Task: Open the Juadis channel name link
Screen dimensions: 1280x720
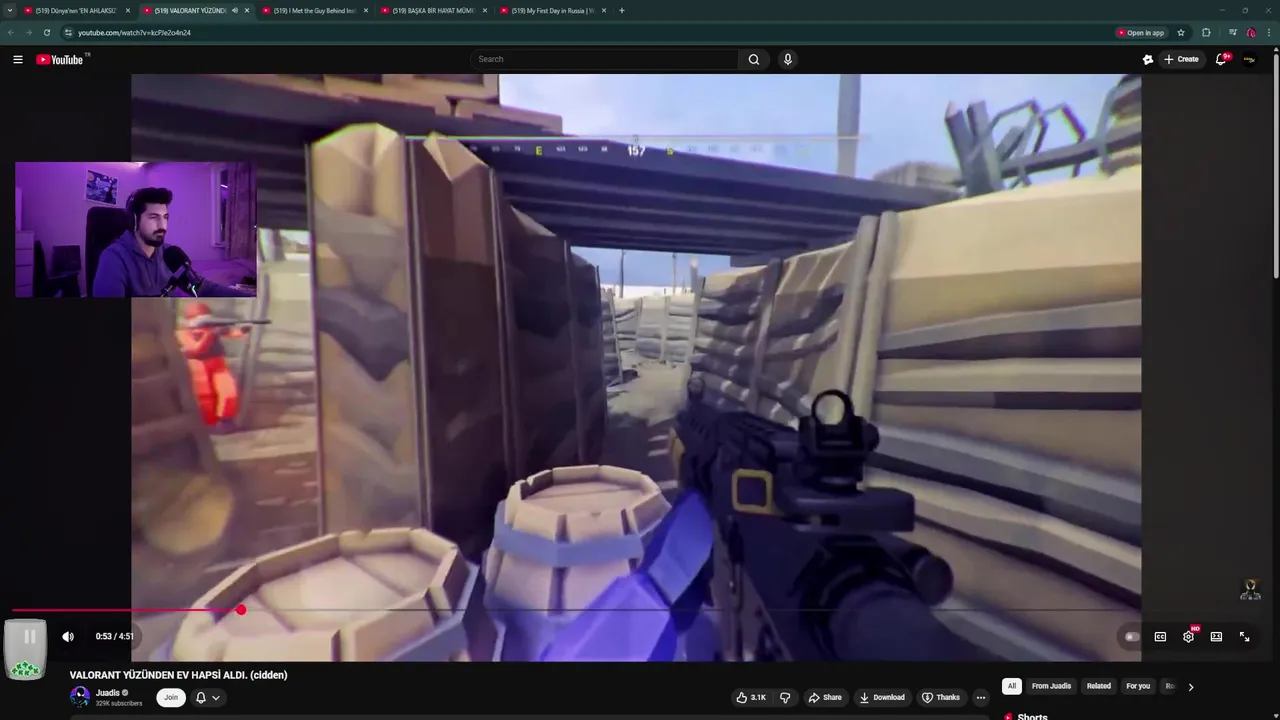Action: (108, 692)
